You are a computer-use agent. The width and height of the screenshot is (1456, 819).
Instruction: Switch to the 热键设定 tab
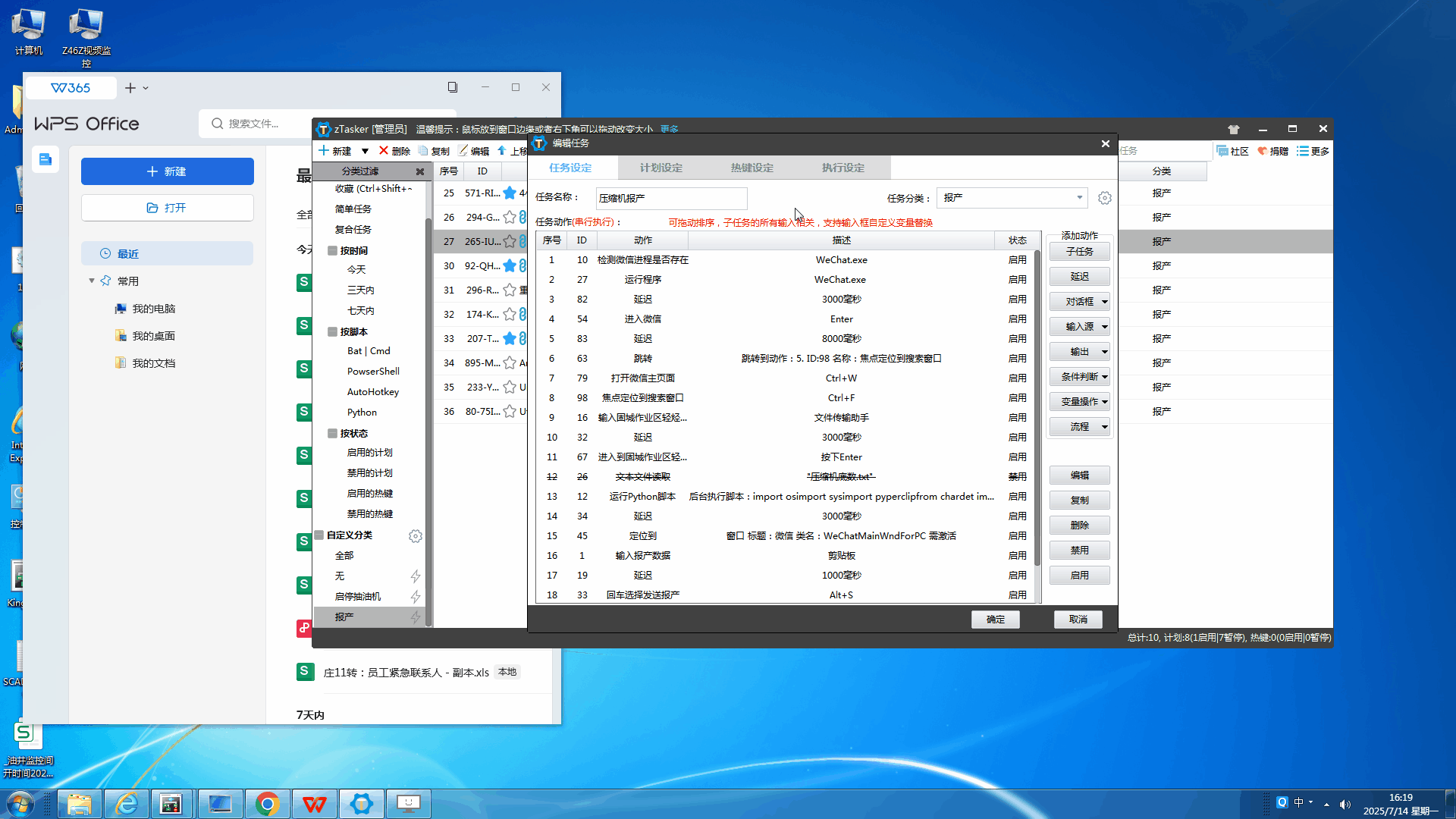point(752,168)
